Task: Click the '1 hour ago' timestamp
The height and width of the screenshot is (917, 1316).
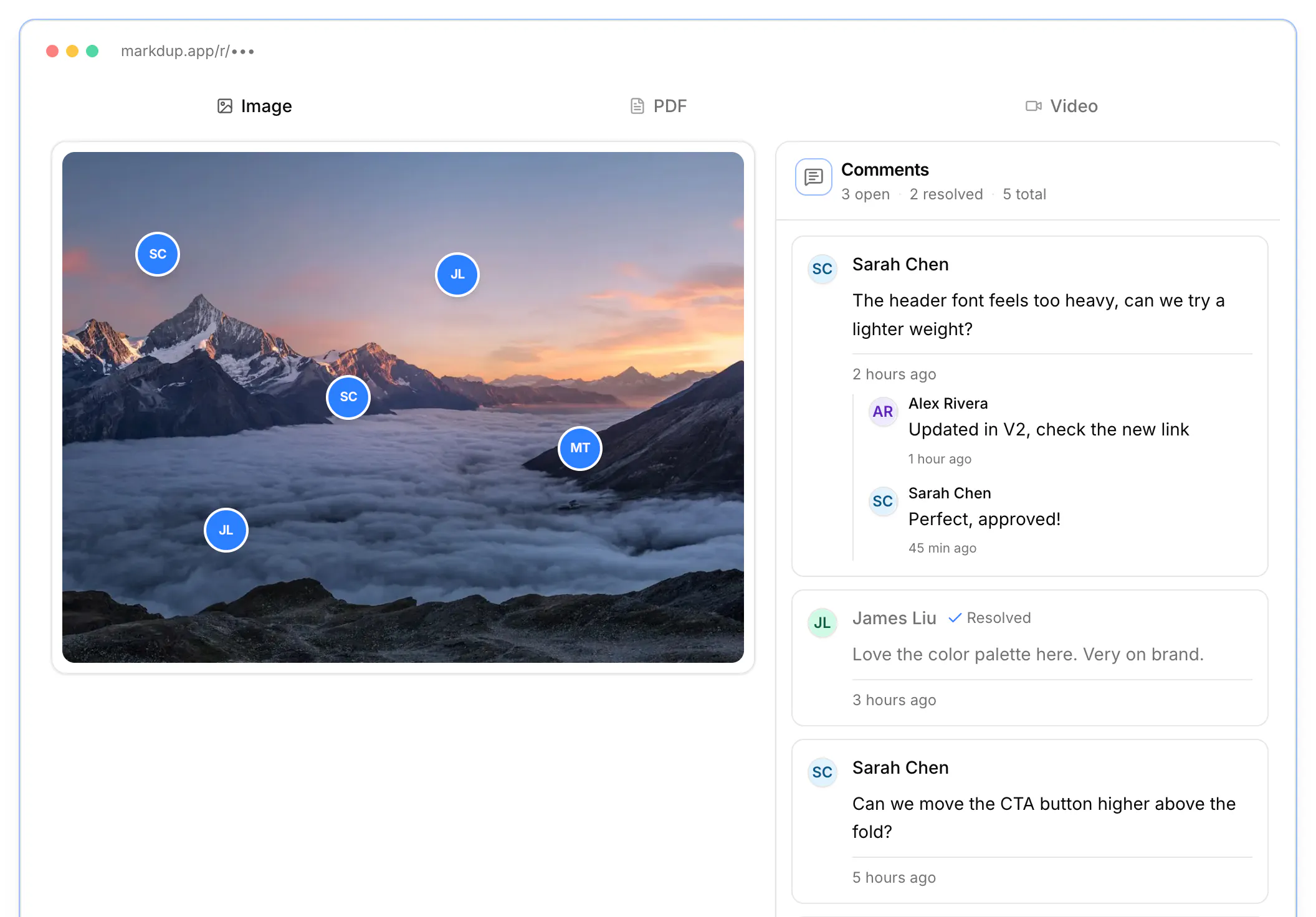Action: (940, 459)
